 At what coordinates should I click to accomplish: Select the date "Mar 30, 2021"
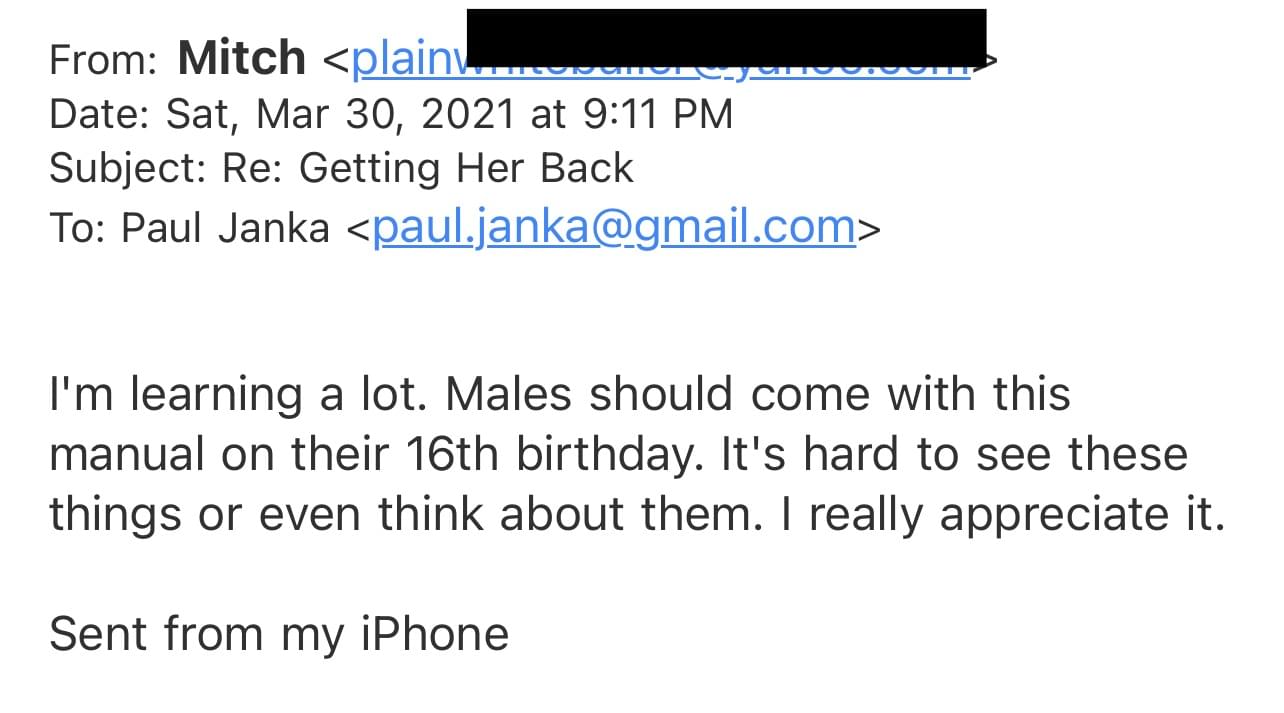click(x=386, y=115)
